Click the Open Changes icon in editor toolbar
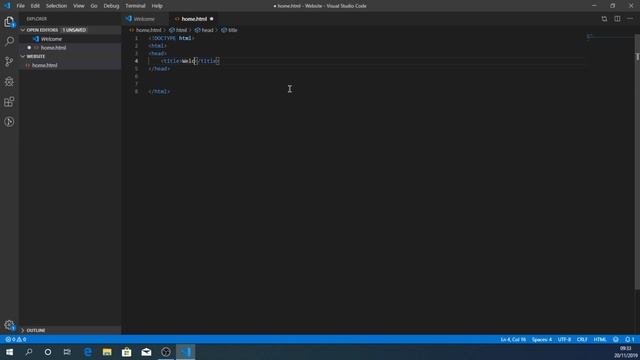 tap(604, 19)
